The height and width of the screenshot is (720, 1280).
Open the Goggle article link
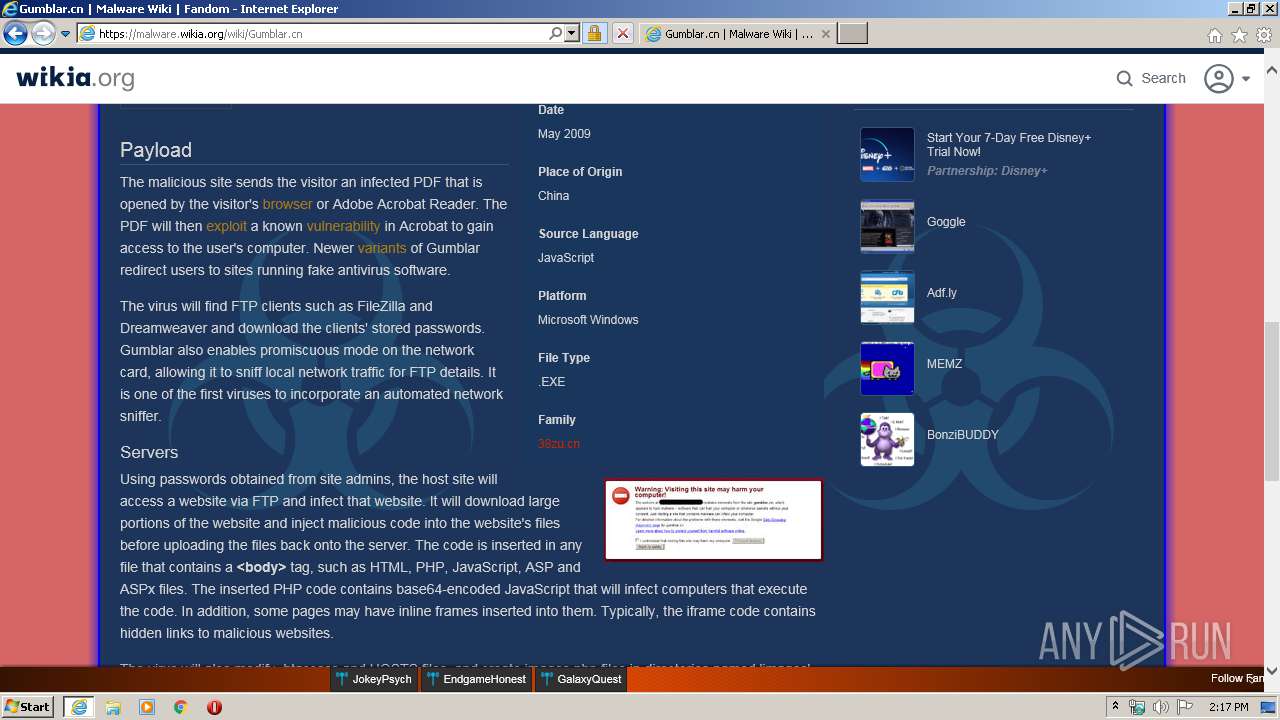point(946,222)
